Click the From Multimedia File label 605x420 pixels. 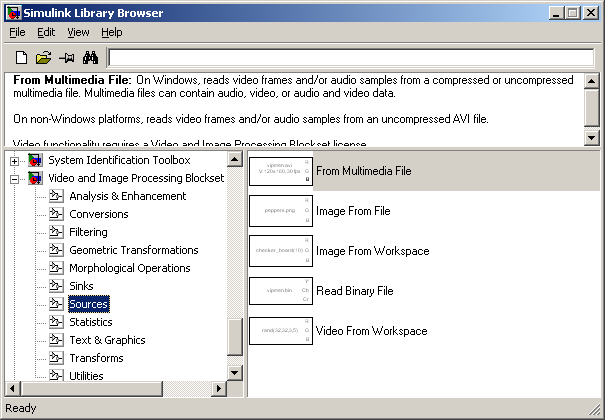(363, 171)
